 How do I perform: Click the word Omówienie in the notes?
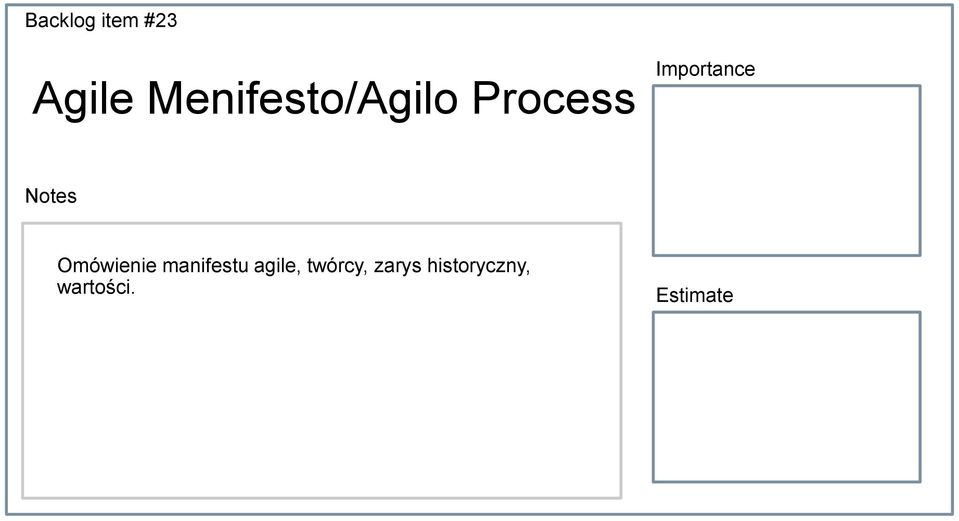[x=107, y=266]
